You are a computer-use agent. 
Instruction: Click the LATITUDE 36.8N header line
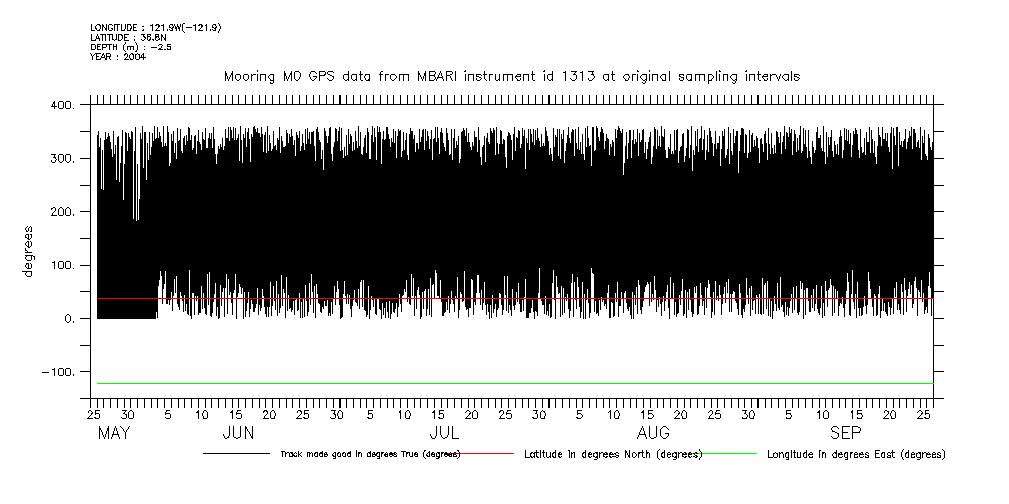click(124, 38)
